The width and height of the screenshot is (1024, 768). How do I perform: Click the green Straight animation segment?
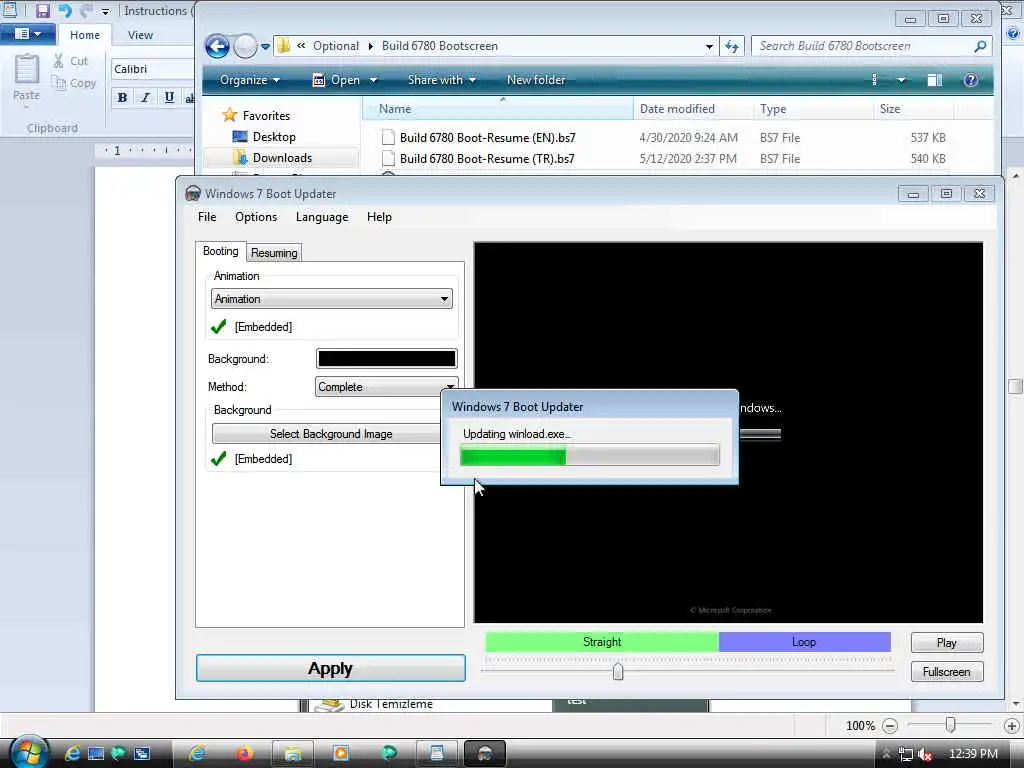(602, 642)
